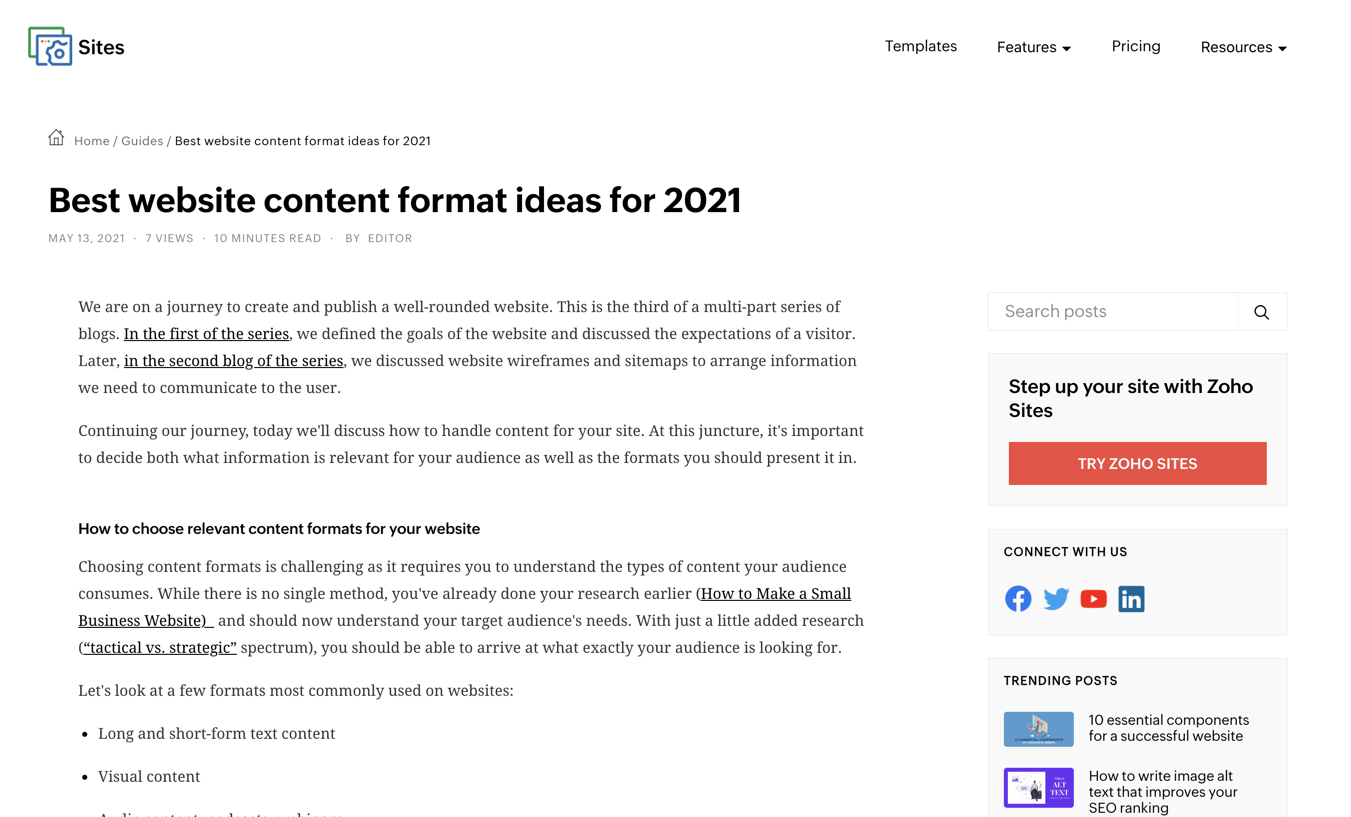Screen dimensions: 1351x817
Task: Click the home icon in breadcrumb
Action: point(56,138)
